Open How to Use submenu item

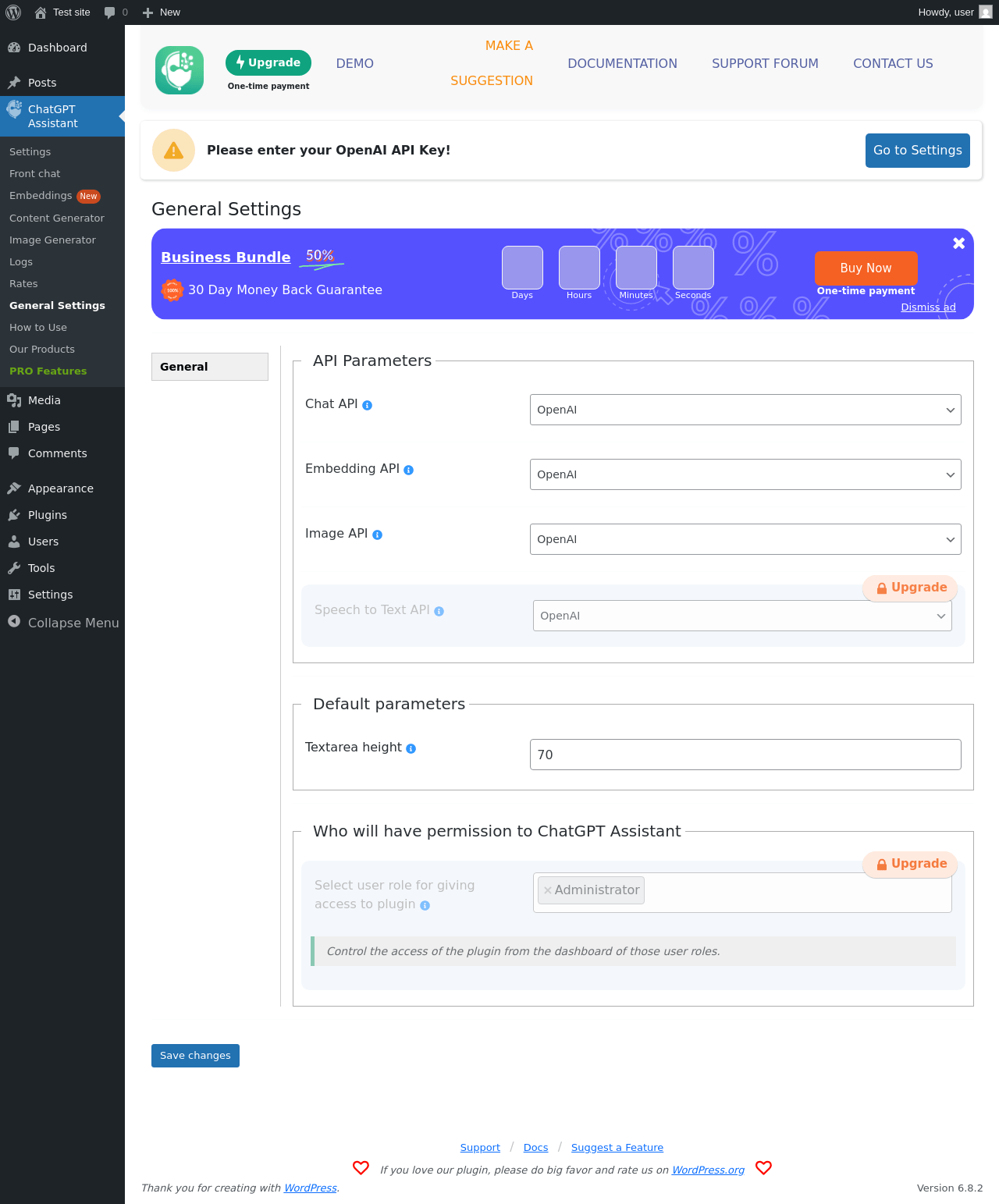tap(38, 328)
